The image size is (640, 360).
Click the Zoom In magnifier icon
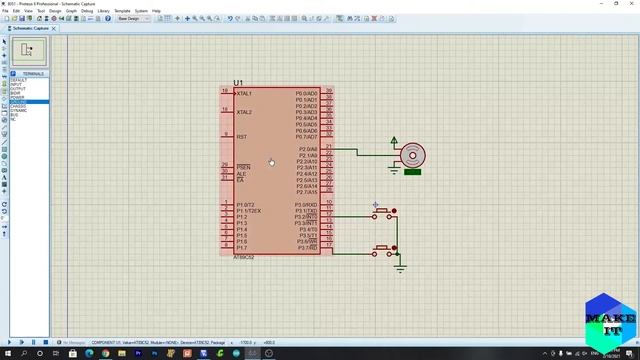click(x=195, y=19)
